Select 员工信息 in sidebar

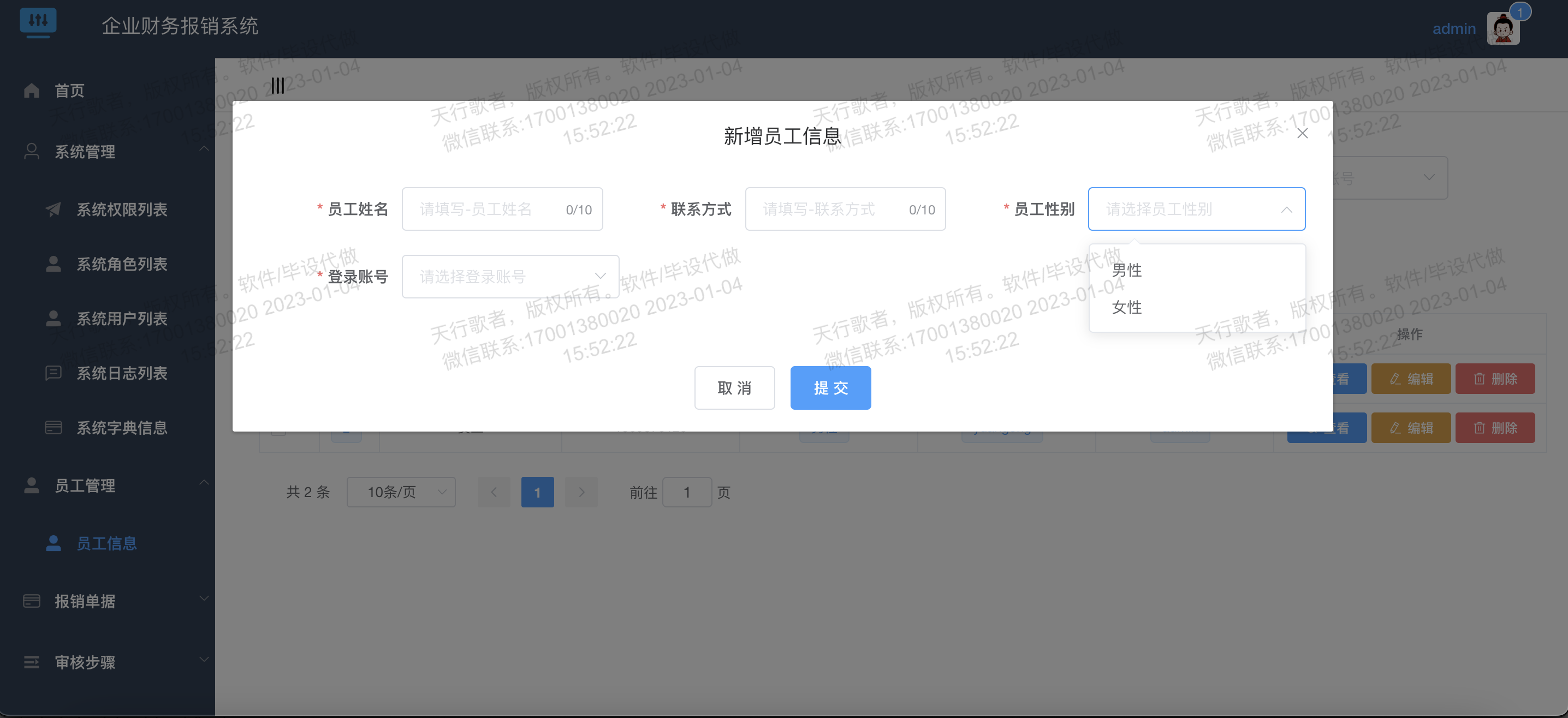(x=107, y=543)
